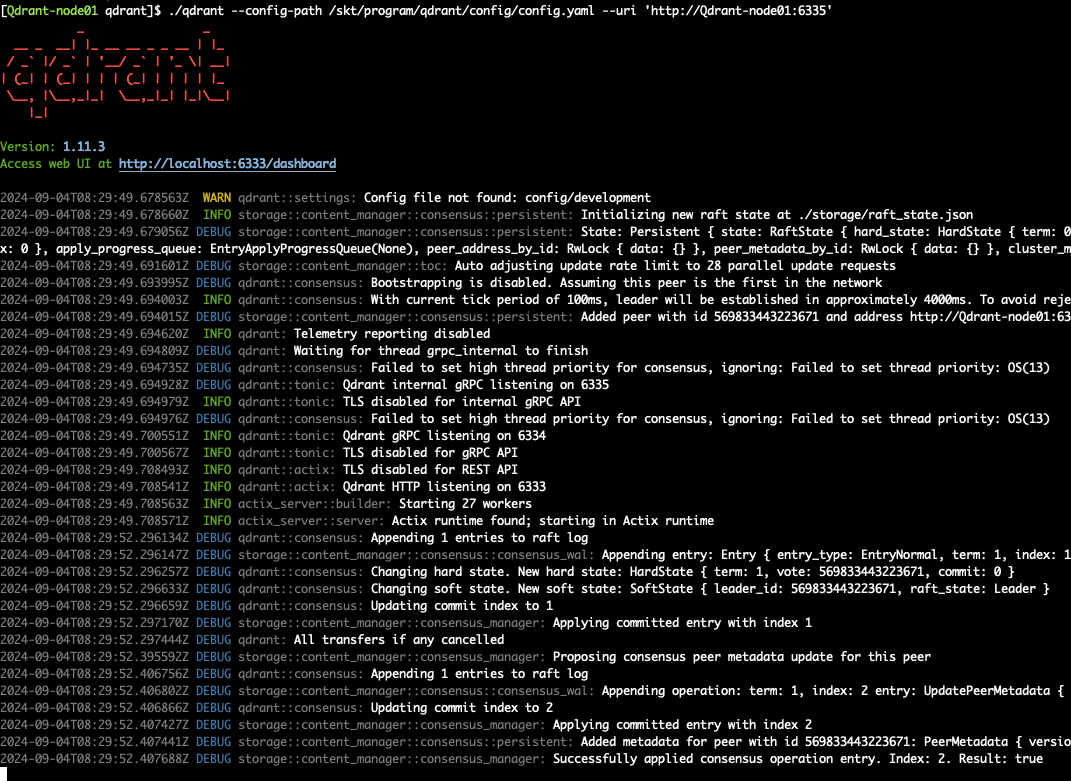Click the qdrant::settings: module label
1071x781 pixels.
click(x=297, y=198)
